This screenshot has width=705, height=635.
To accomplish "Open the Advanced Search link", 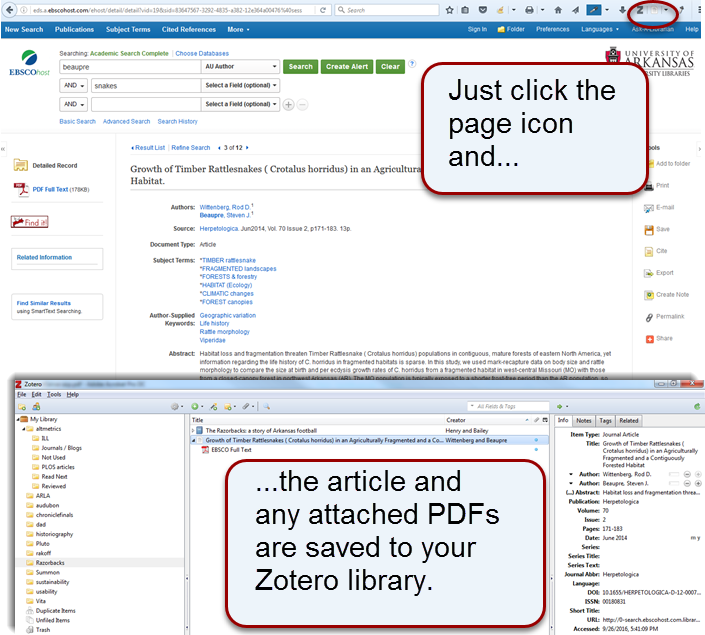I will 126,121.
